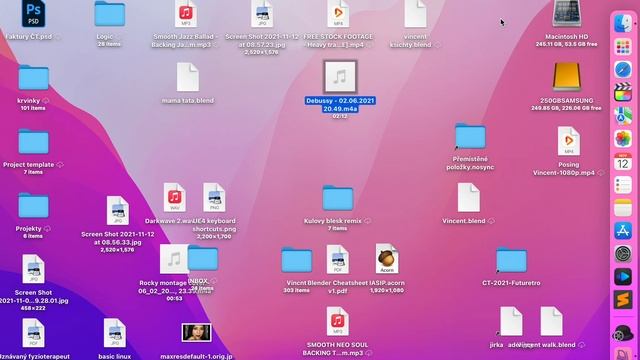Select the jirka alias file
Viewport: 640px width, 360px height.
(511, 322)
